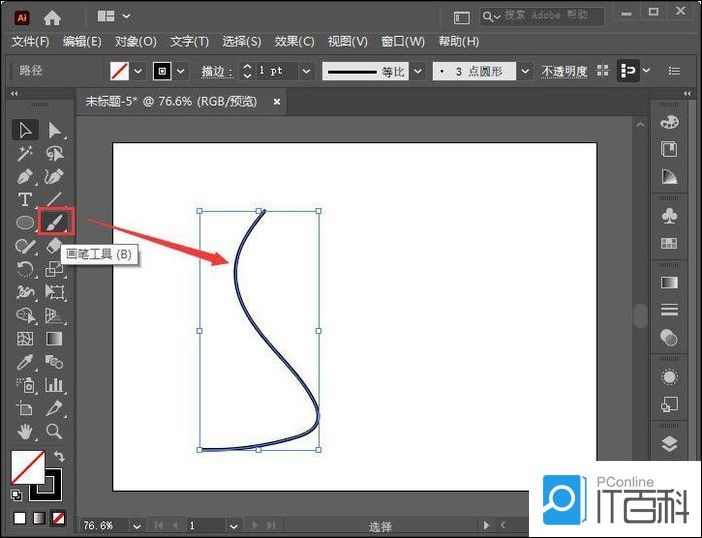
Task: Open the 窗口(W) menu
Action: [402, 42]
